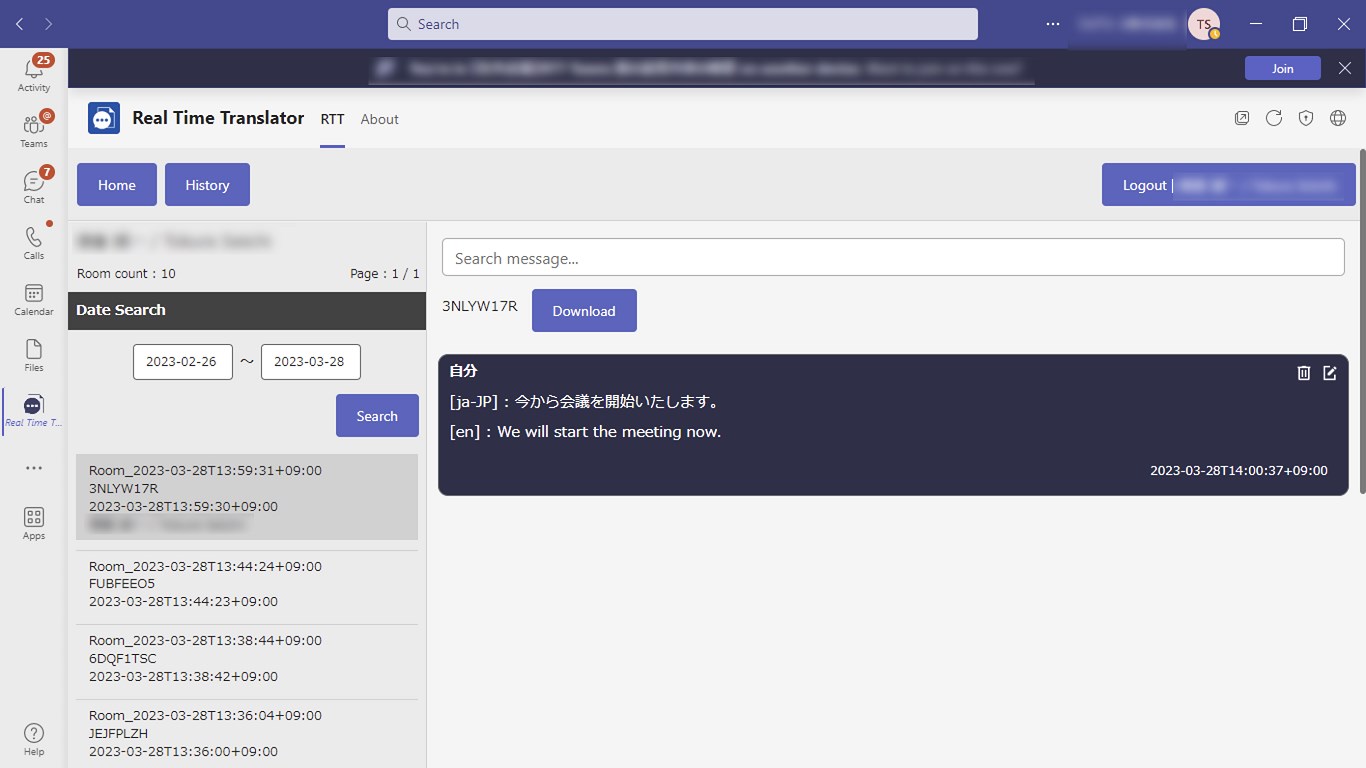Open the Calendar
1366x768 pixels.
pos(34,299)
